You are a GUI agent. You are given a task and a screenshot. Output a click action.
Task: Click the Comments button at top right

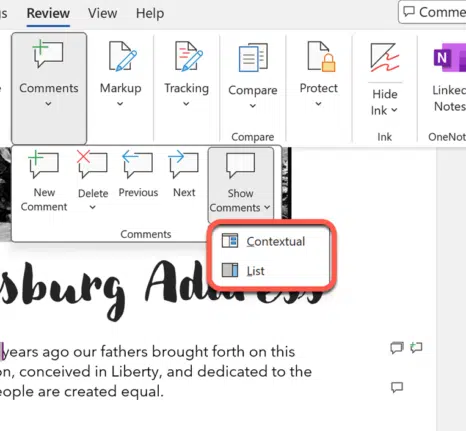coord(433,12)
